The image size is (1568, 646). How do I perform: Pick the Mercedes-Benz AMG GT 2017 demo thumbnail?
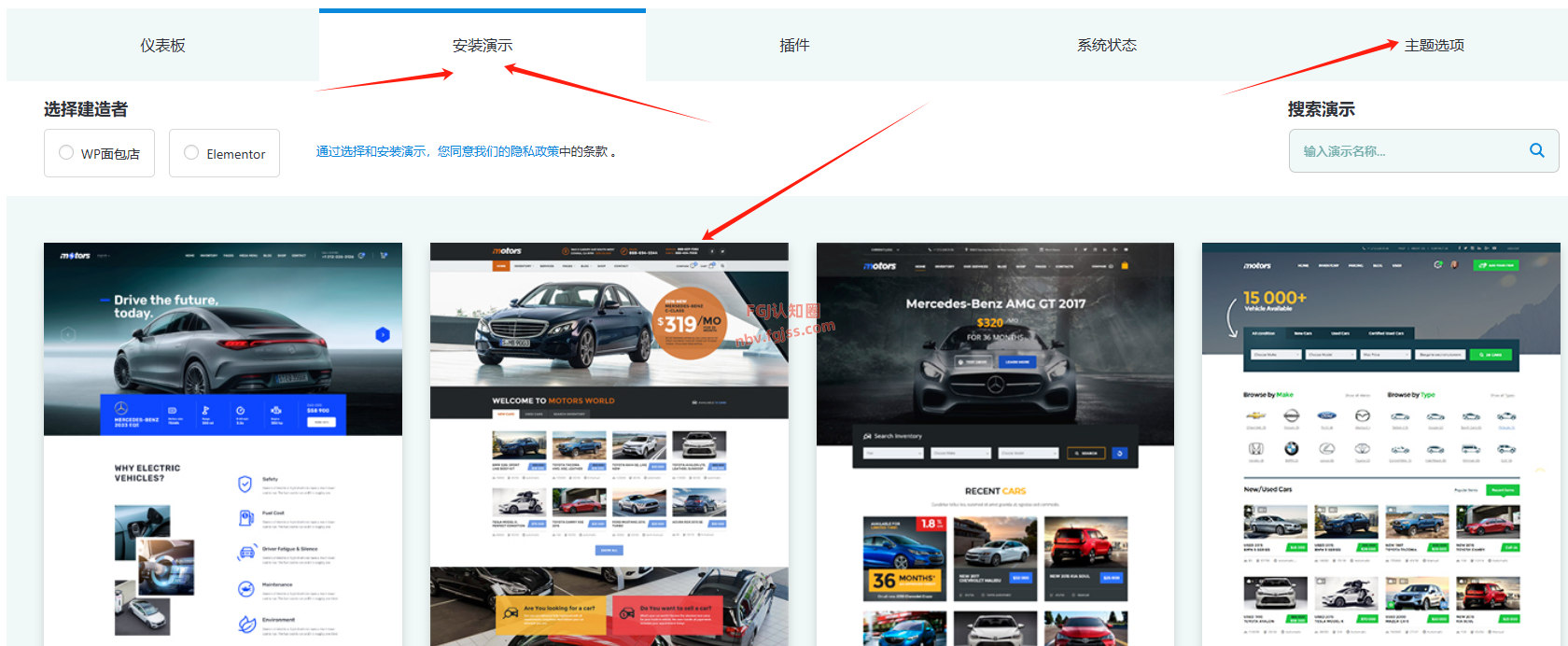(995, 444)
